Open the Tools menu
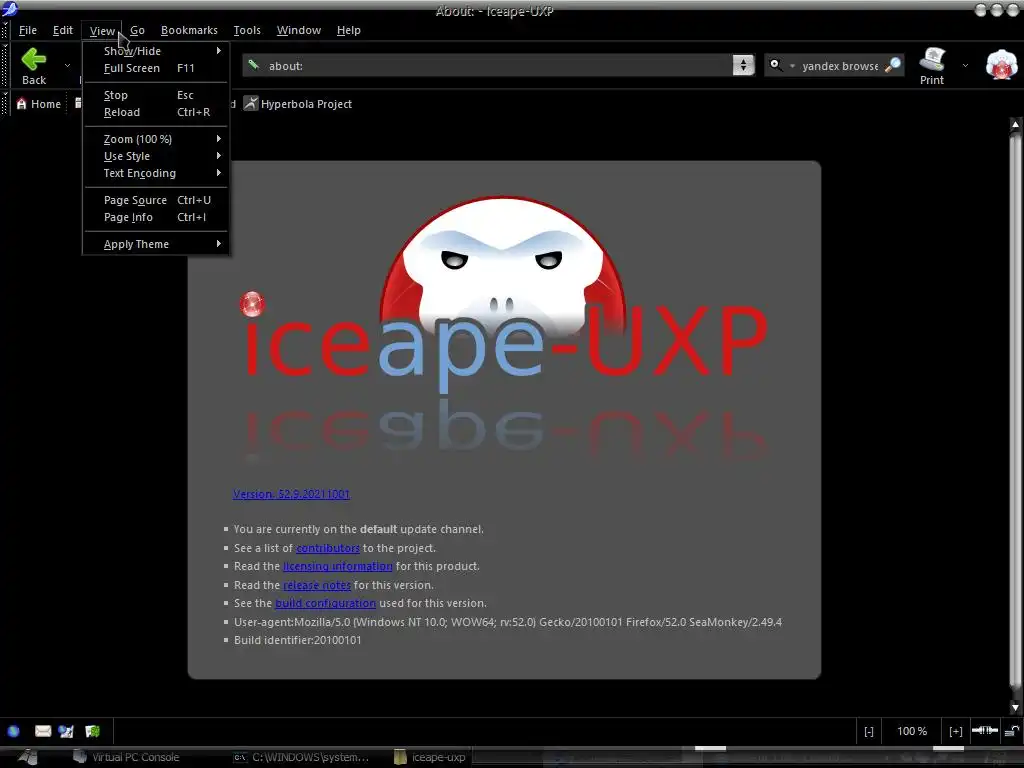 coord(247,30)
